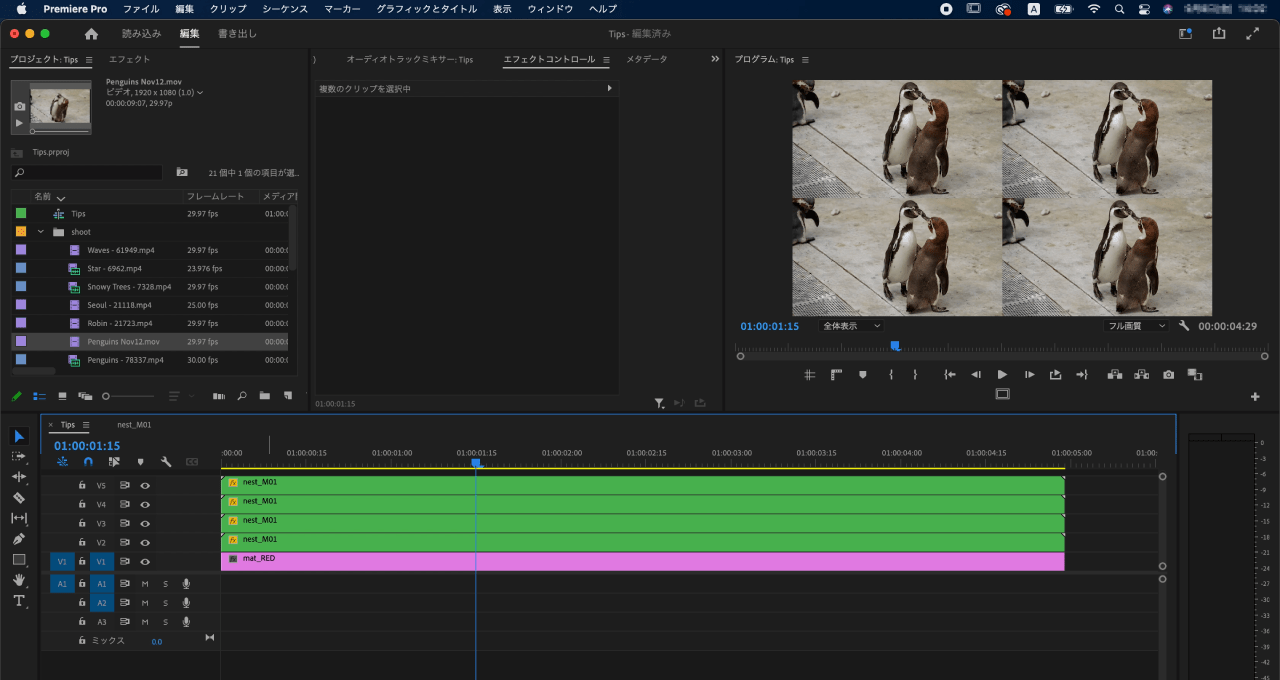Open the Project Tips panel menu
Viewport: 1280px width, 680px height.
(89, 60)
